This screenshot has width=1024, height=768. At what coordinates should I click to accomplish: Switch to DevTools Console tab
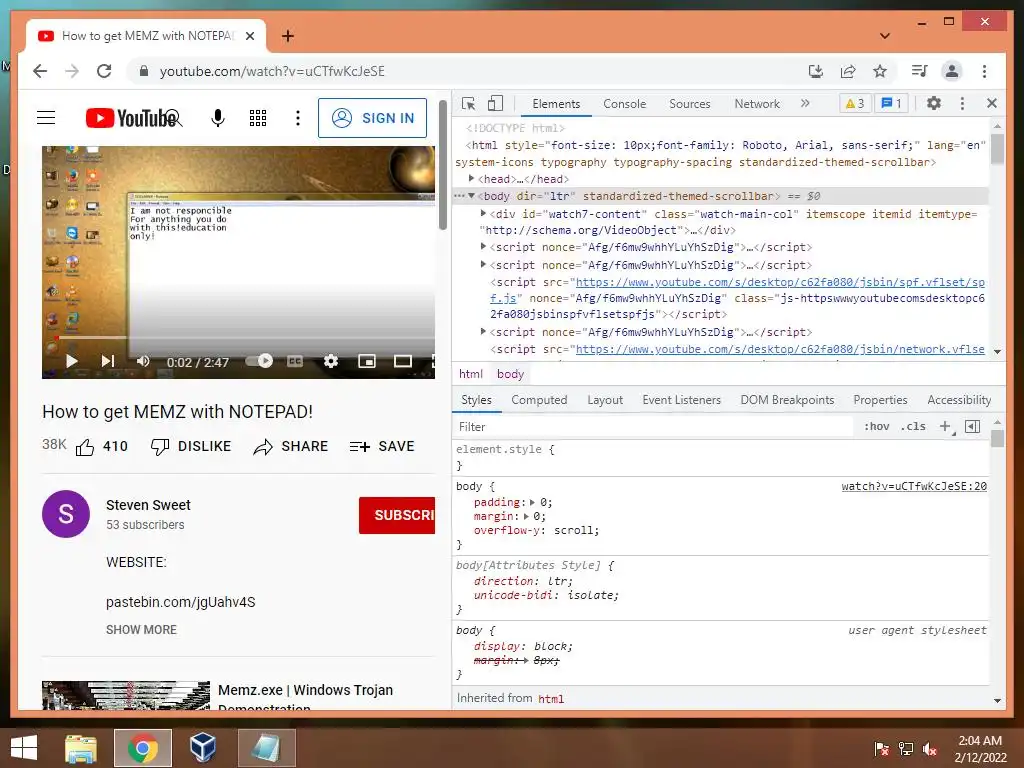624,104
